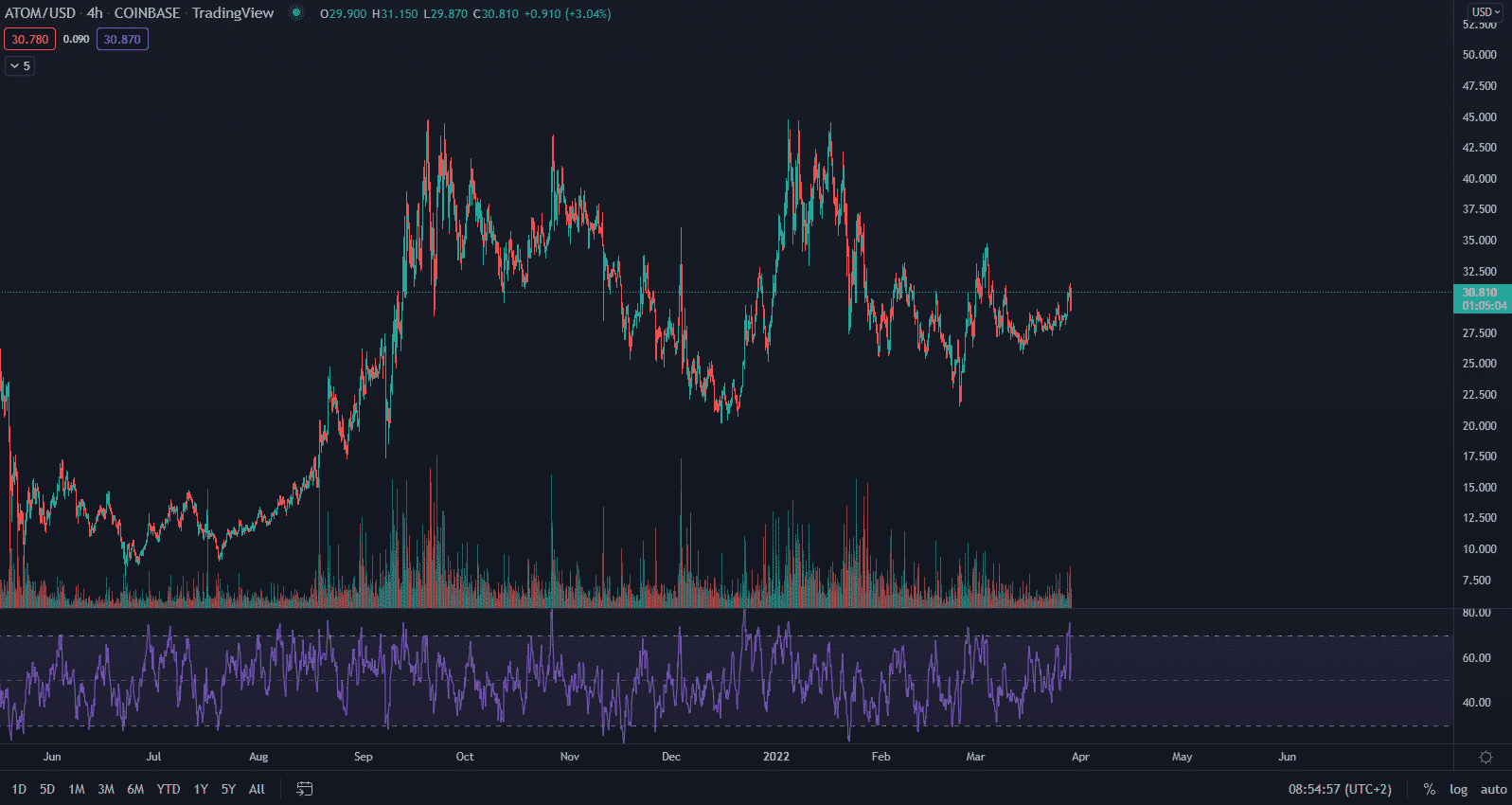The height and width of the screenshot is (805, 1512).
Task: Click the market status indicator dot
Action: (x=296, y=13)
